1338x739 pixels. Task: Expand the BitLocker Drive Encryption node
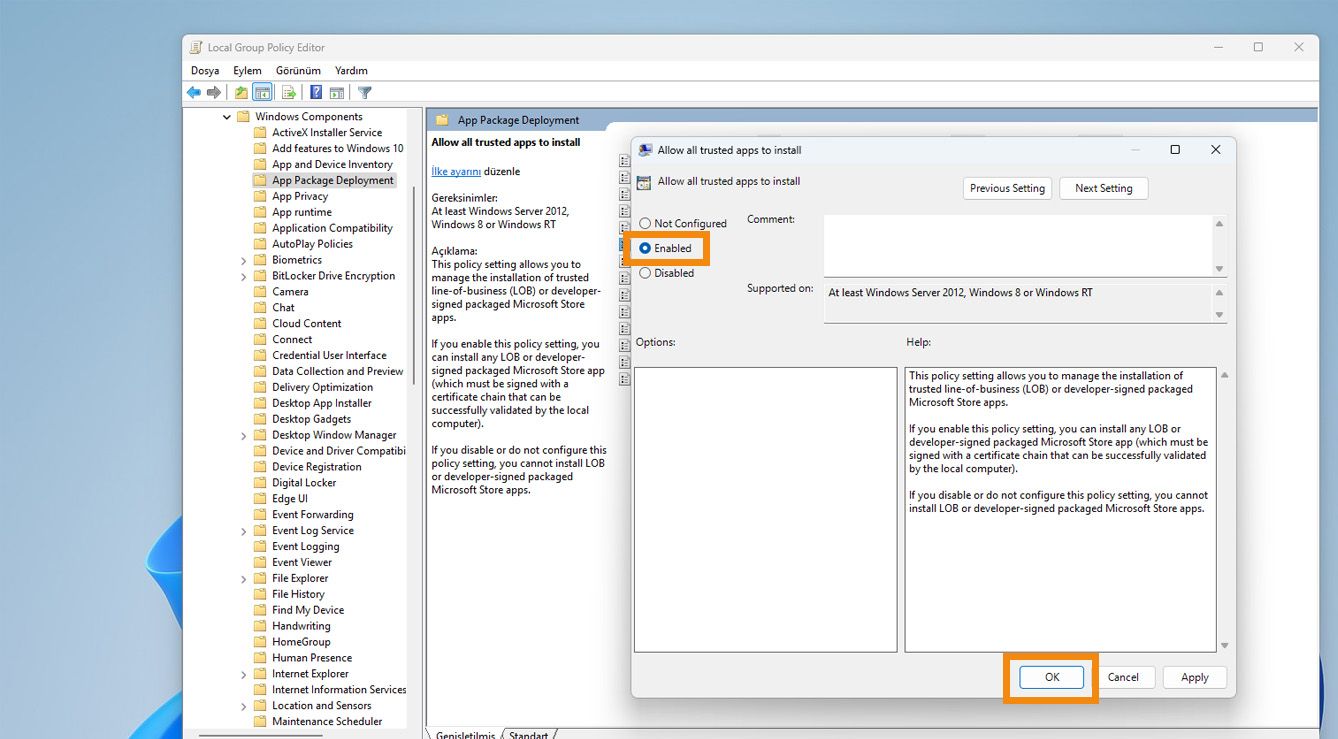[x=244, y=276]
